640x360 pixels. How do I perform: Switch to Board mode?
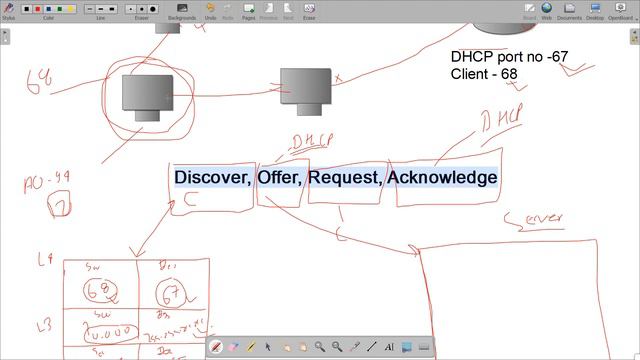(x=529, y=11)
